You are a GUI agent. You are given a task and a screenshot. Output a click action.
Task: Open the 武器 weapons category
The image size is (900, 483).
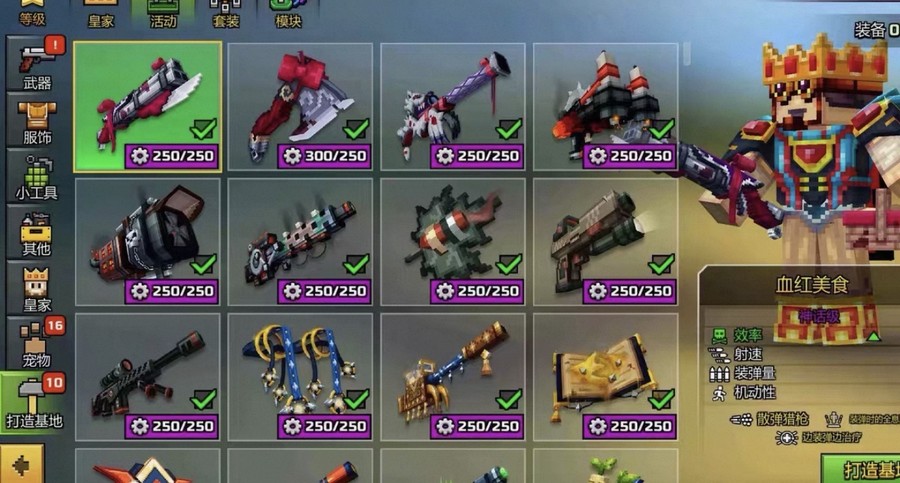pos(36,64)
